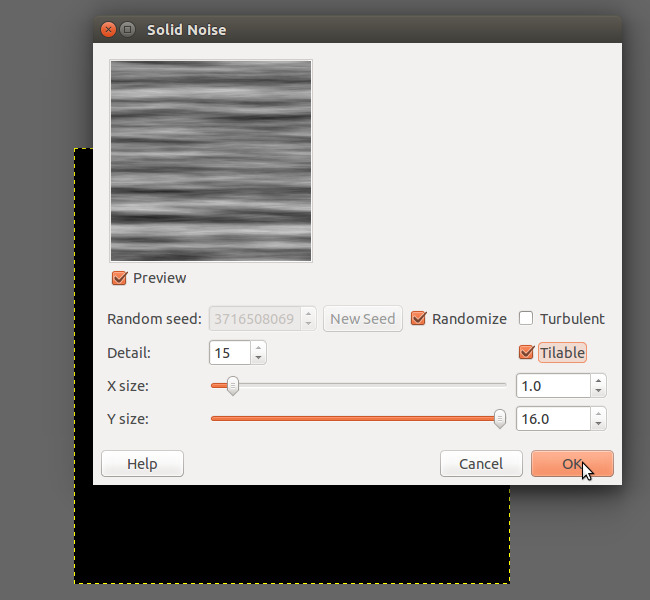Click the Y size numeric field

click(553, 419)
